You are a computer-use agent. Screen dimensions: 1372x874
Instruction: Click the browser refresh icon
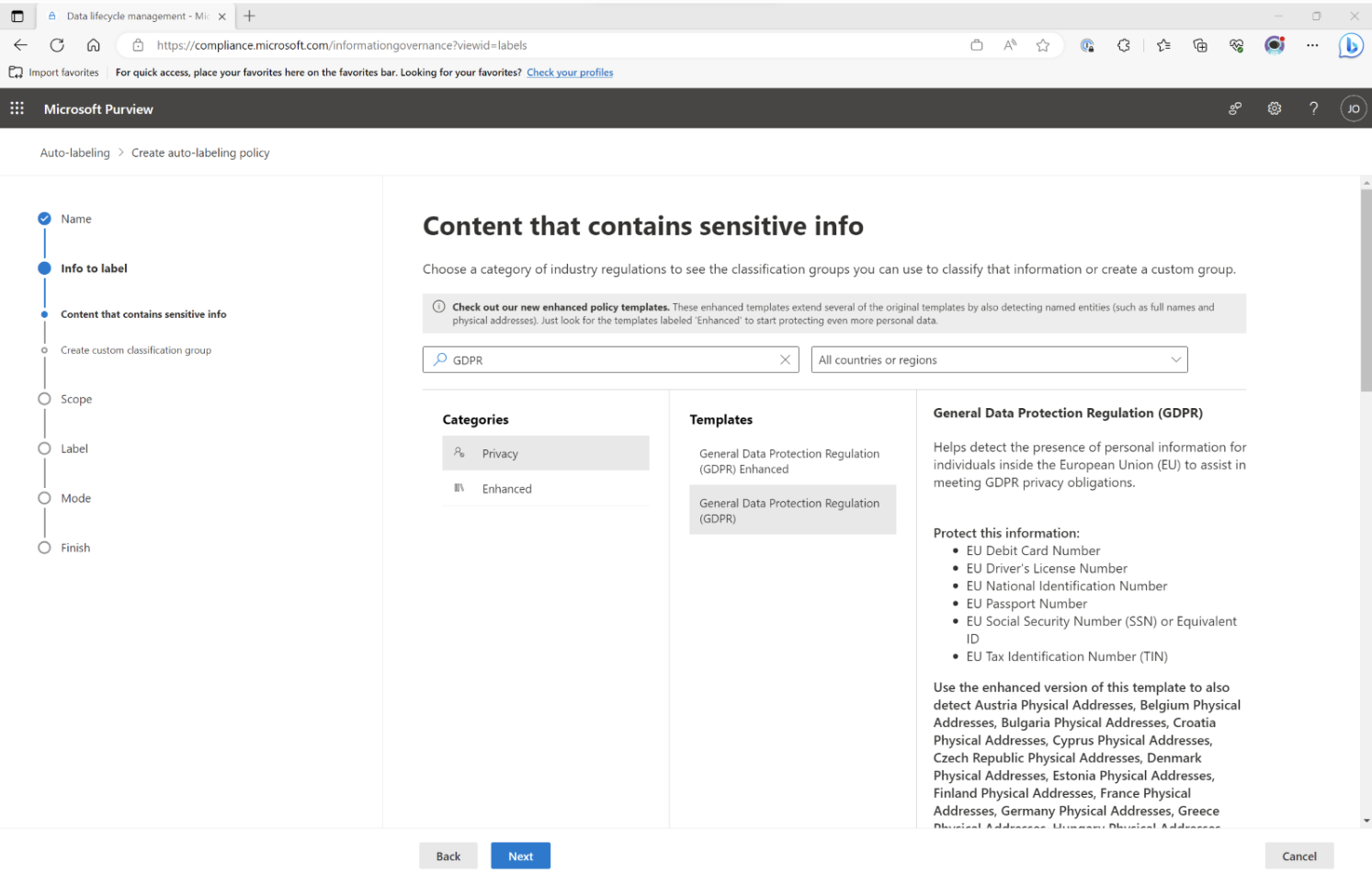pyautogui.click(x=57, y=45)
